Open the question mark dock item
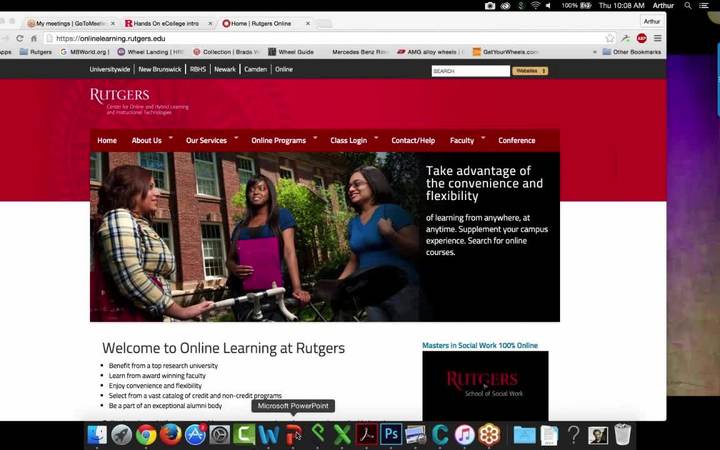The height and width of the screenshot is (450, 720). coord(574,434)
